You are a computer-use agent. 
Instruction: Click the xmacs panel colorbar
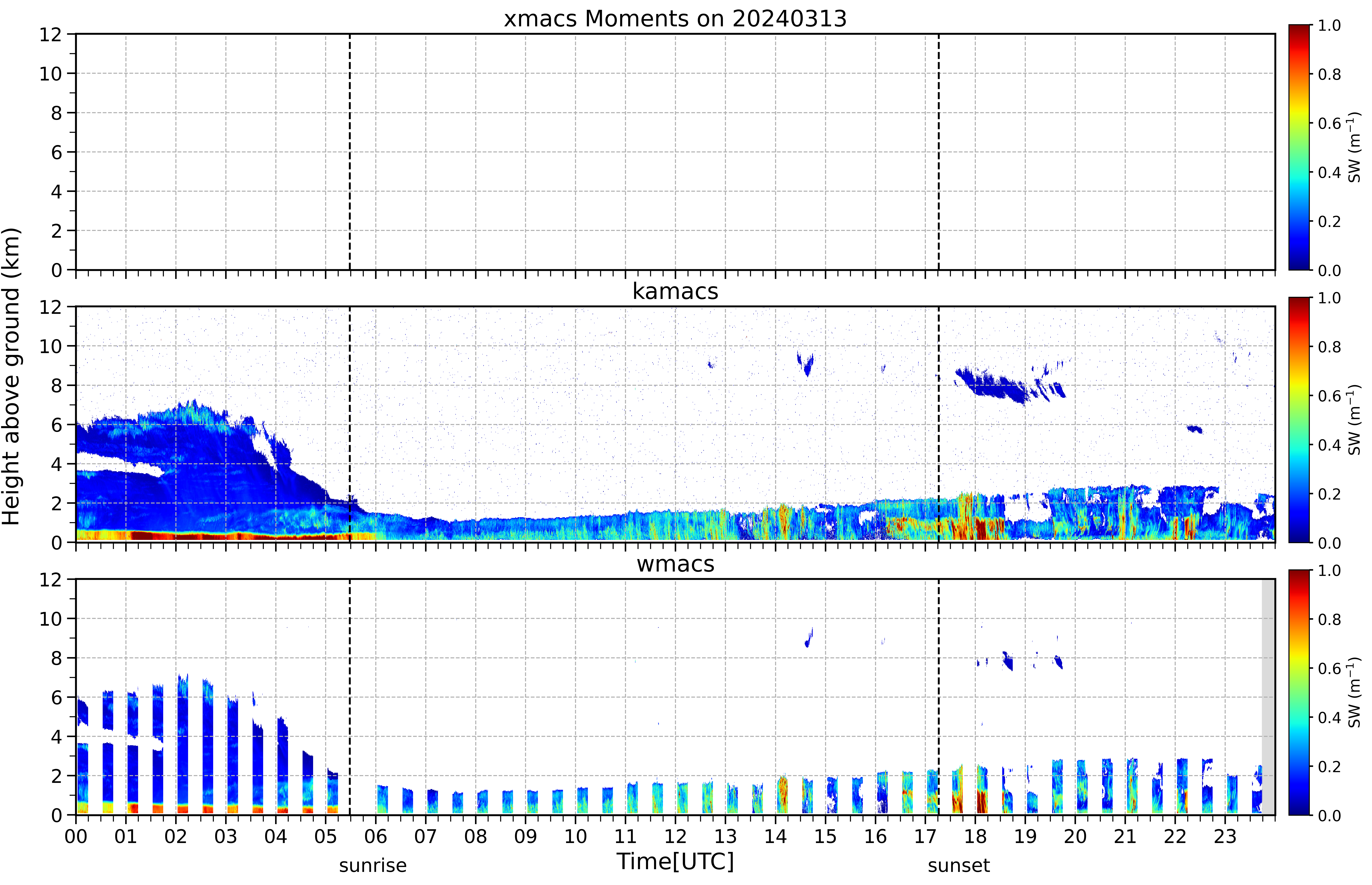[x=1299, y=147]
